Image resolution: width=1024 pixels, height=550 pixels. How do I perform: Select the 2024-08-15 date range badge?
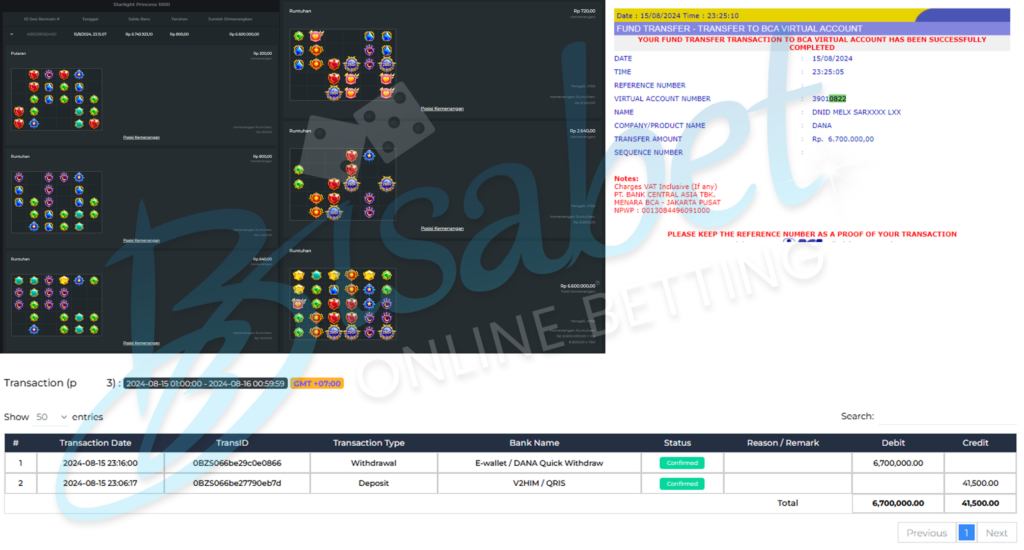point(206,383)
